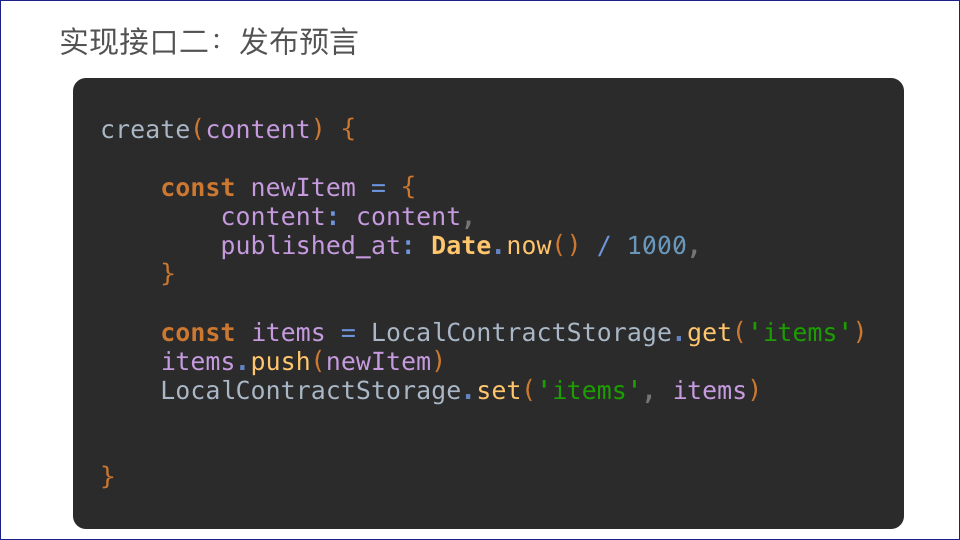
Task: Click the "create" function name
Action: (x=145, y=130)
